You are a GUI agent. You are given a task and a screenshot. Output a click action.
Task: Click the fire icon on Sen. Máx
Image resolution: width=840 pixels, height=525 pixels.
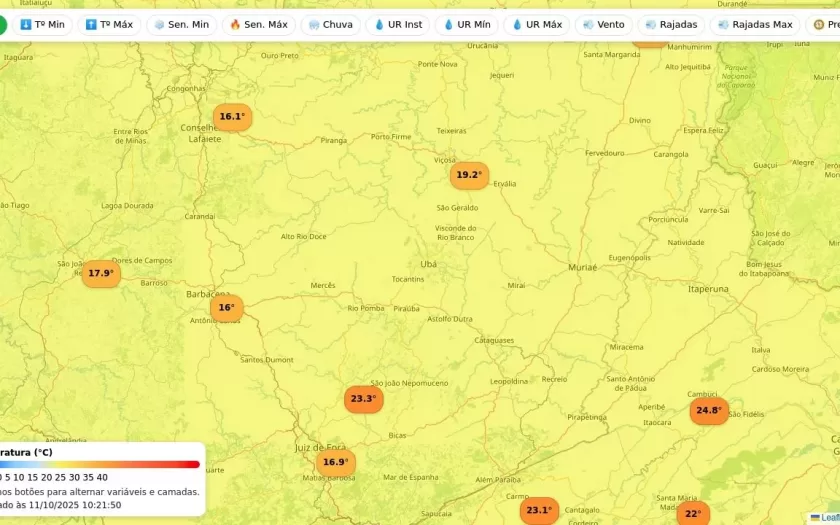tap(235, 25)
